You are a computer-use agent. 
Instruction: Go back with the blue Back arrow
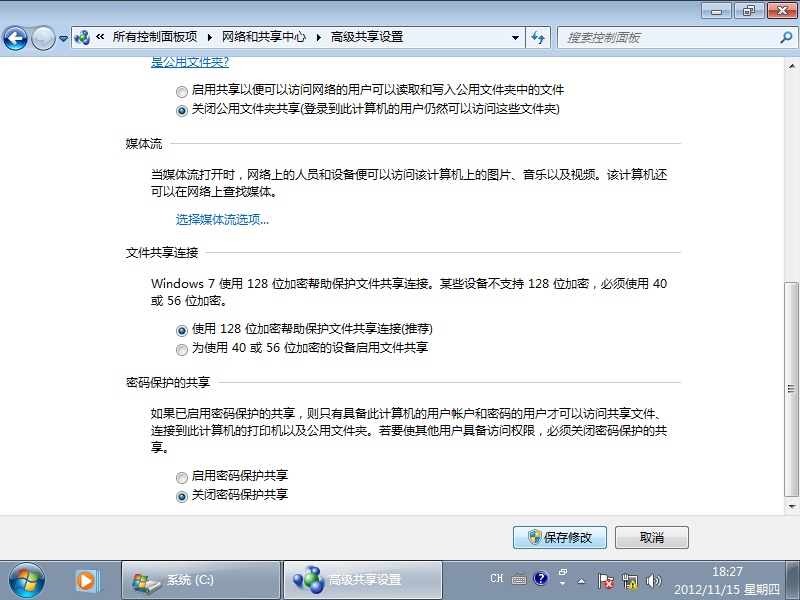click(x=15, y=38)
